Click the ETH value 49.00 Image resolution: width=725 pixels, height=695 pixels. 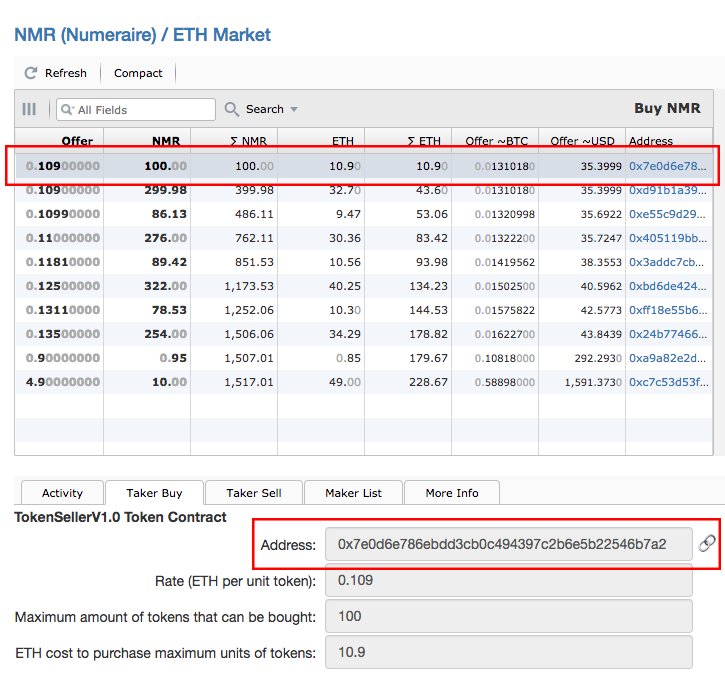(345, 382)
